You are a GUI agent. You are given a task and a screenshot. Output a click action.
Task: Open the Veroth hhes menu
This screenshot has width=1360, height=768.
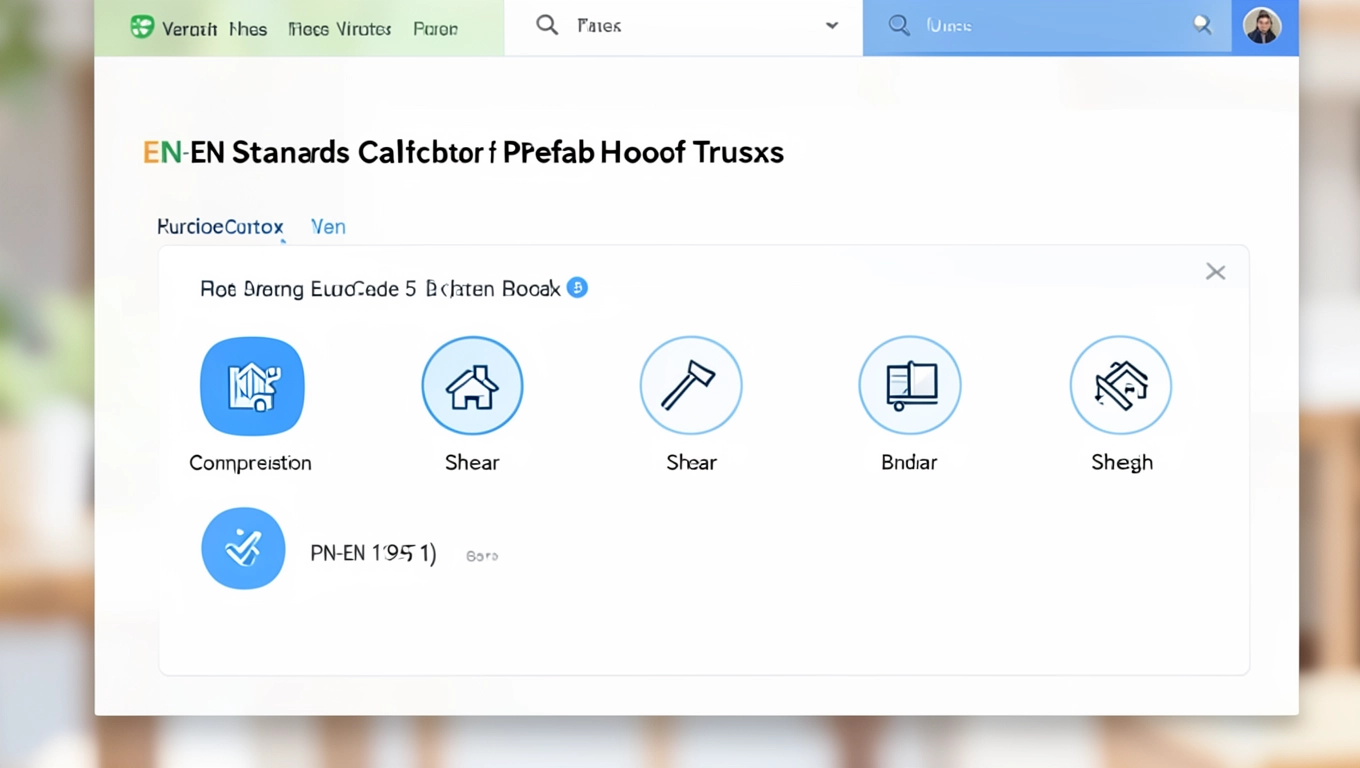click(214, 29)
